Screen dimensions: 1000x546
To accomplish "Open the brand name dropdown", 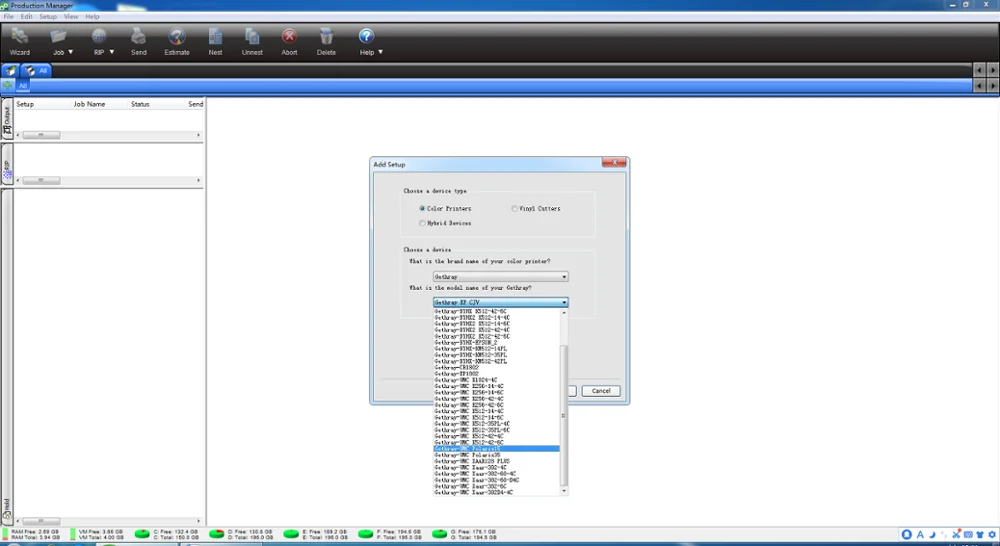I will click(500, 277).
